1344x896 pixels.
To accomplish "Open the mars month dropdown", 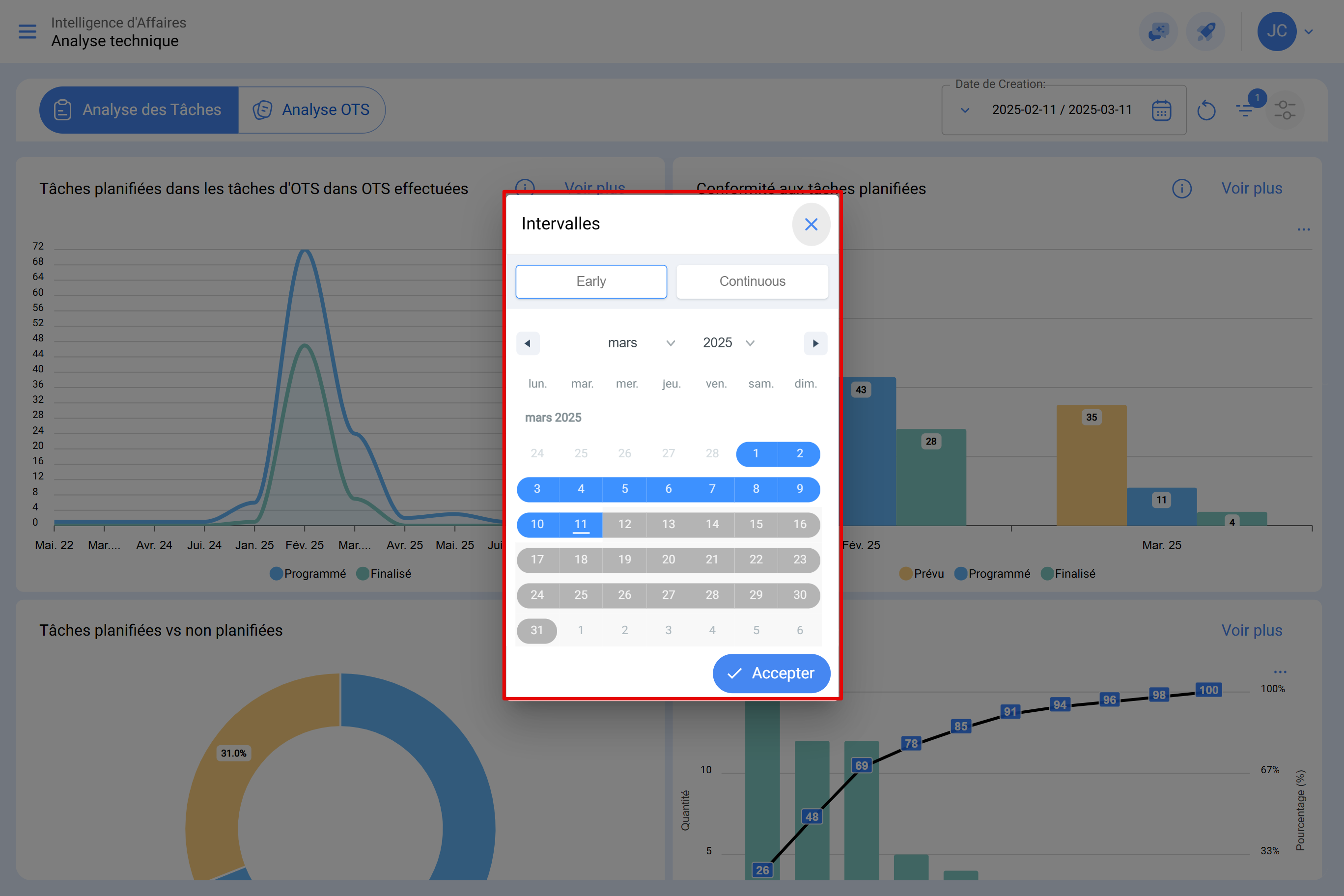I will 641,343.
